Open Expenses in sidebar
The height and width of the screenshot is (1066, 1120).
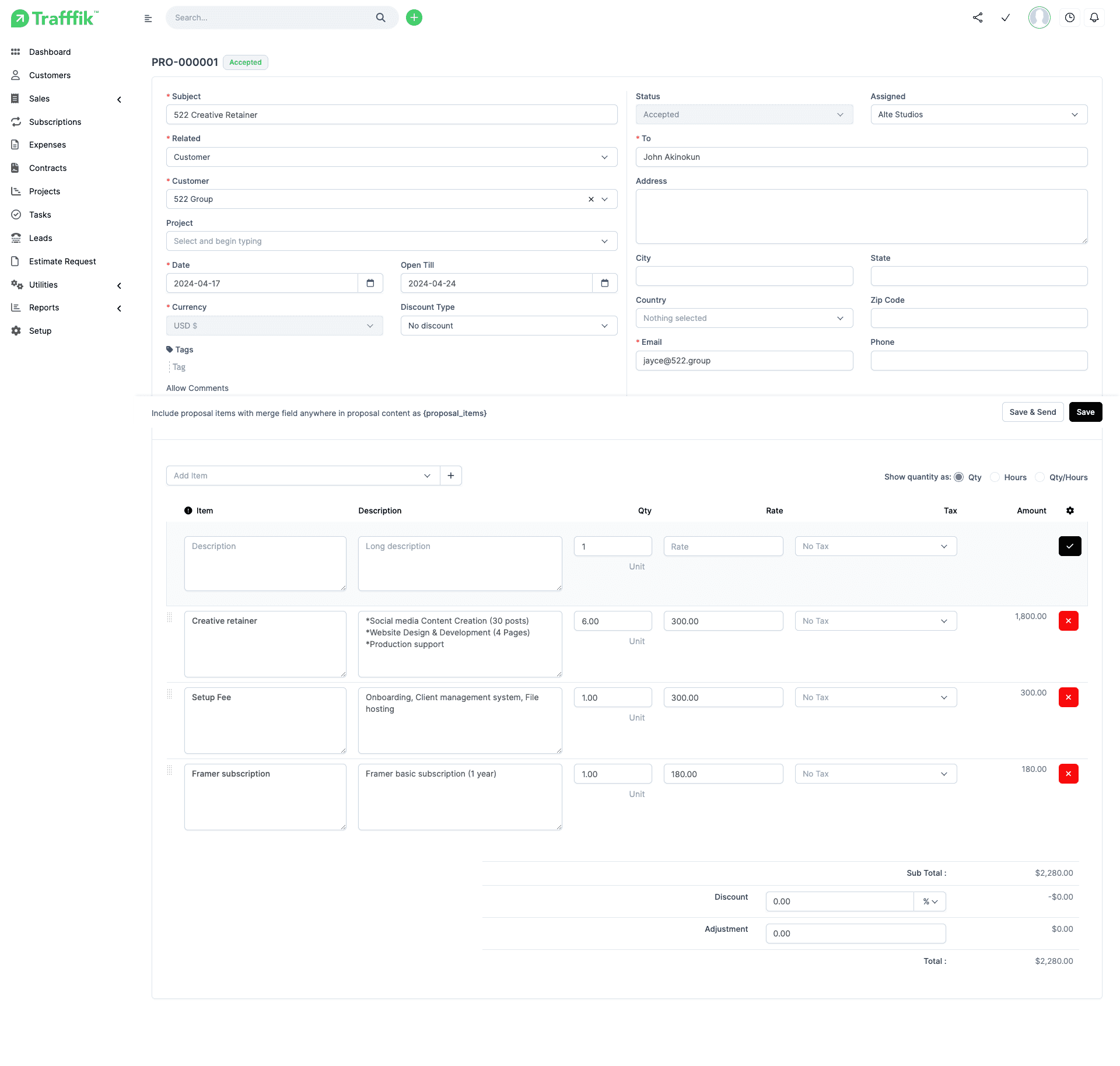[47, 145]
